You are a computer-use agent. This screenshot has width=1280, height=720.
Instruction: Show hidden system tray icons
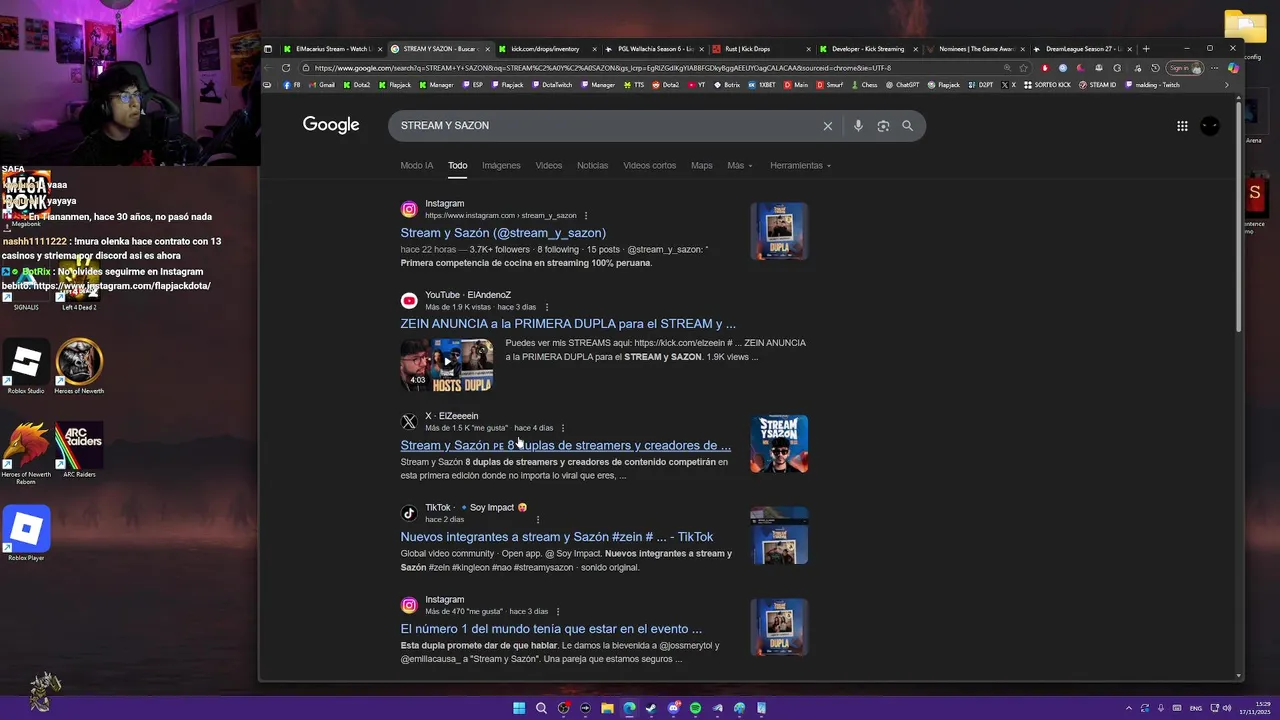point(1129,708)
